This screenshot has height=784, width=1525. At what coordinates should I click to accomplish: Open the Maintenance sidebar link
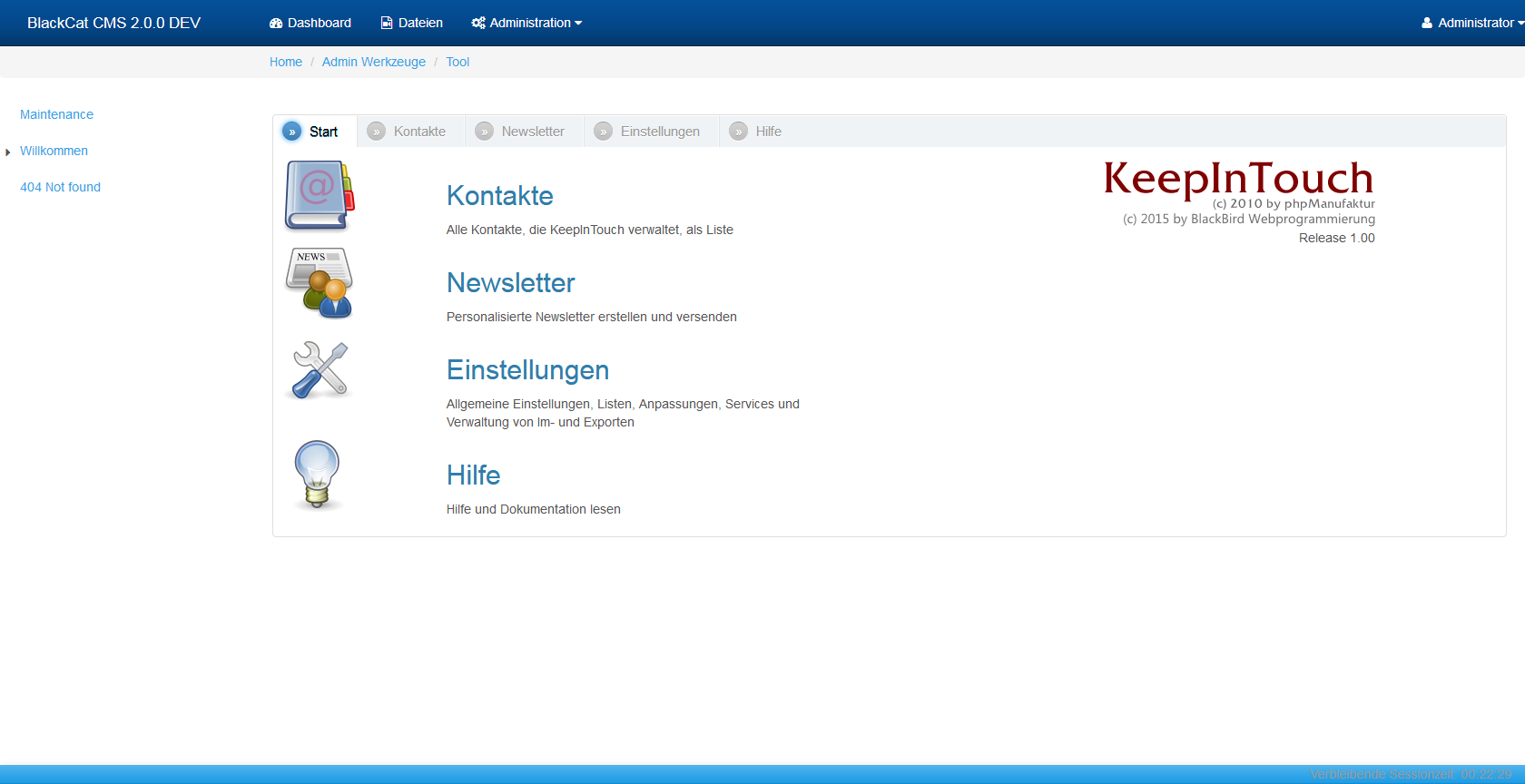coord(56,114)
